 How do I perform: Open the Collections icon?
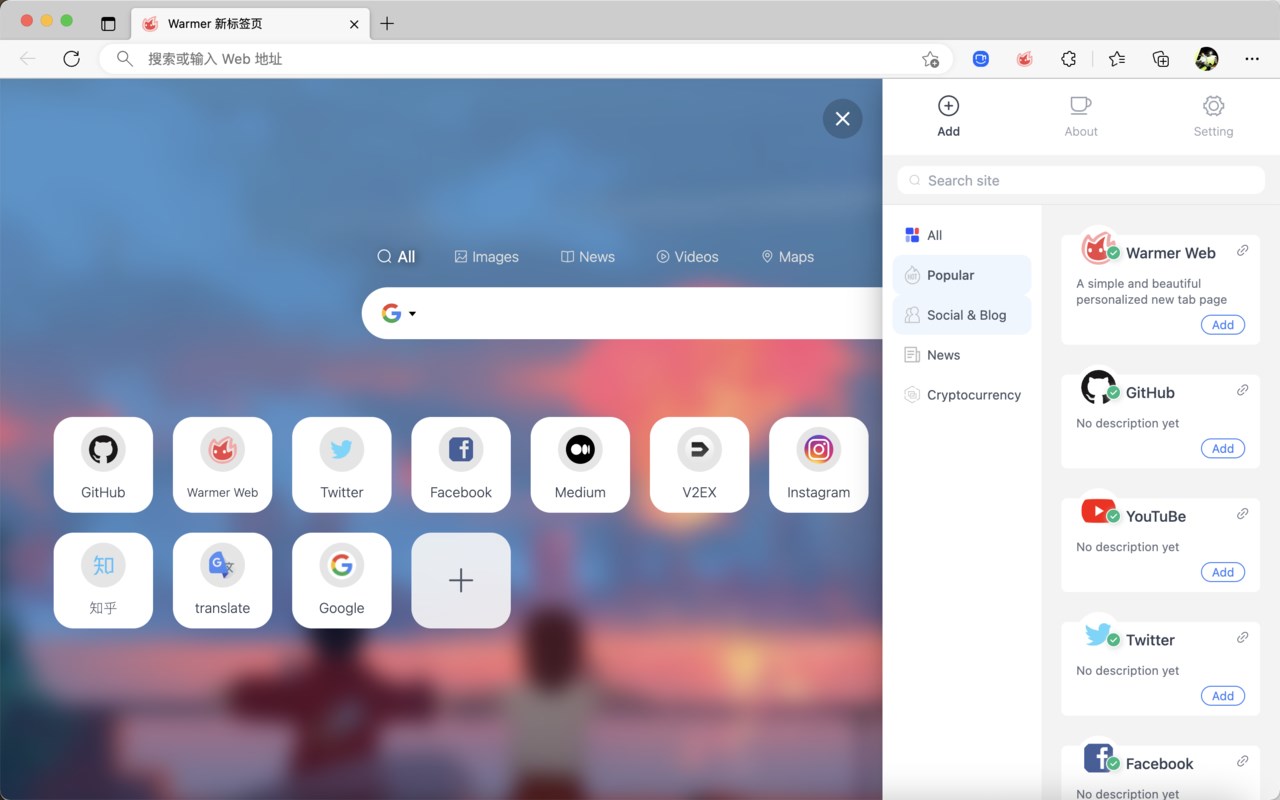pyautogui.click(x=1161, y=59)
